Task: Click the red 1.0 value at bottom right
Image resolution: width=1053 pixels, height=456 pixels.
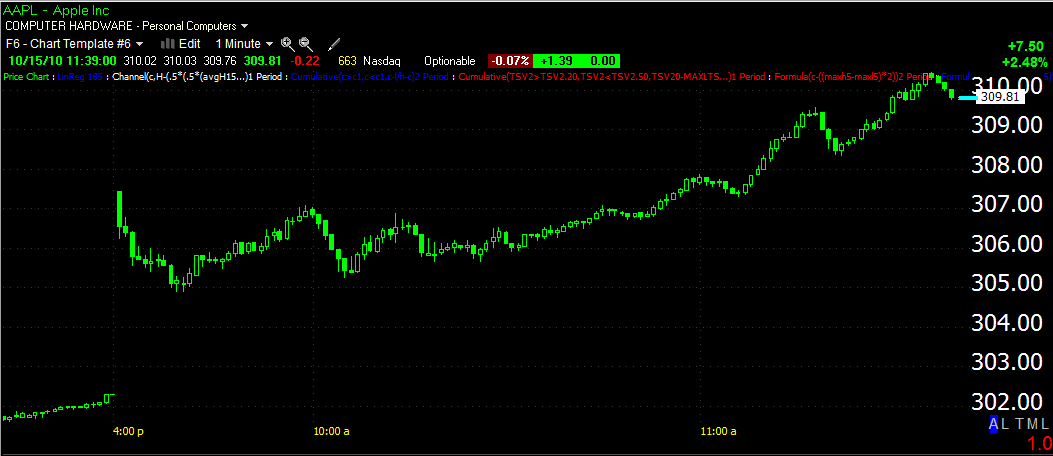Action: [1040, 444]
